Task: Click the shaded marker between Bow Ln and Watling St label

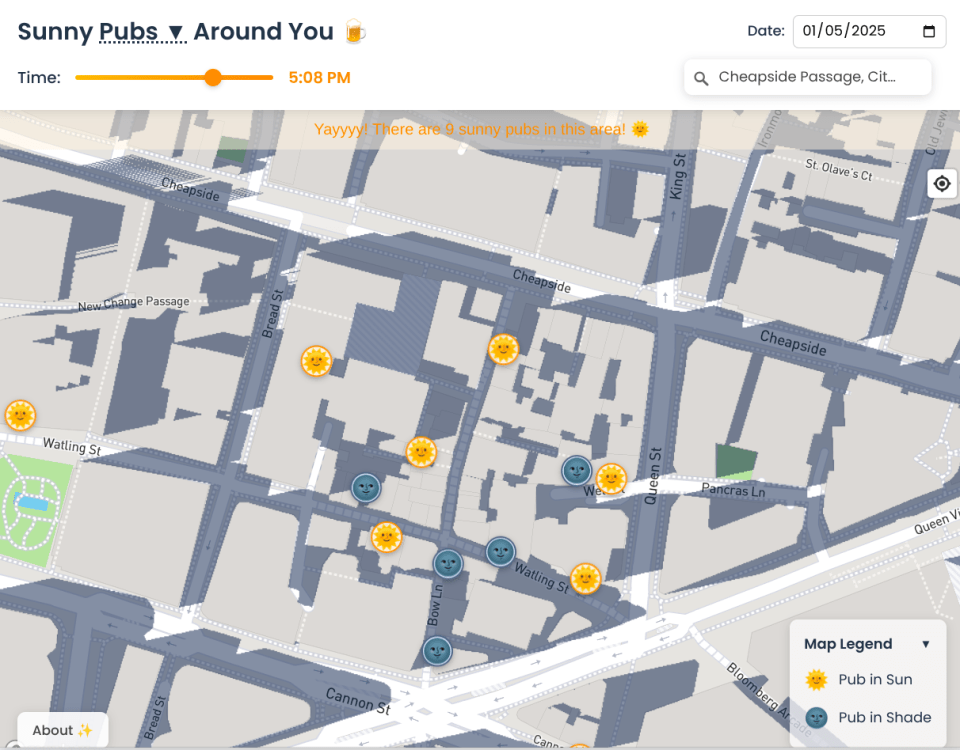Action: [500, 551]
